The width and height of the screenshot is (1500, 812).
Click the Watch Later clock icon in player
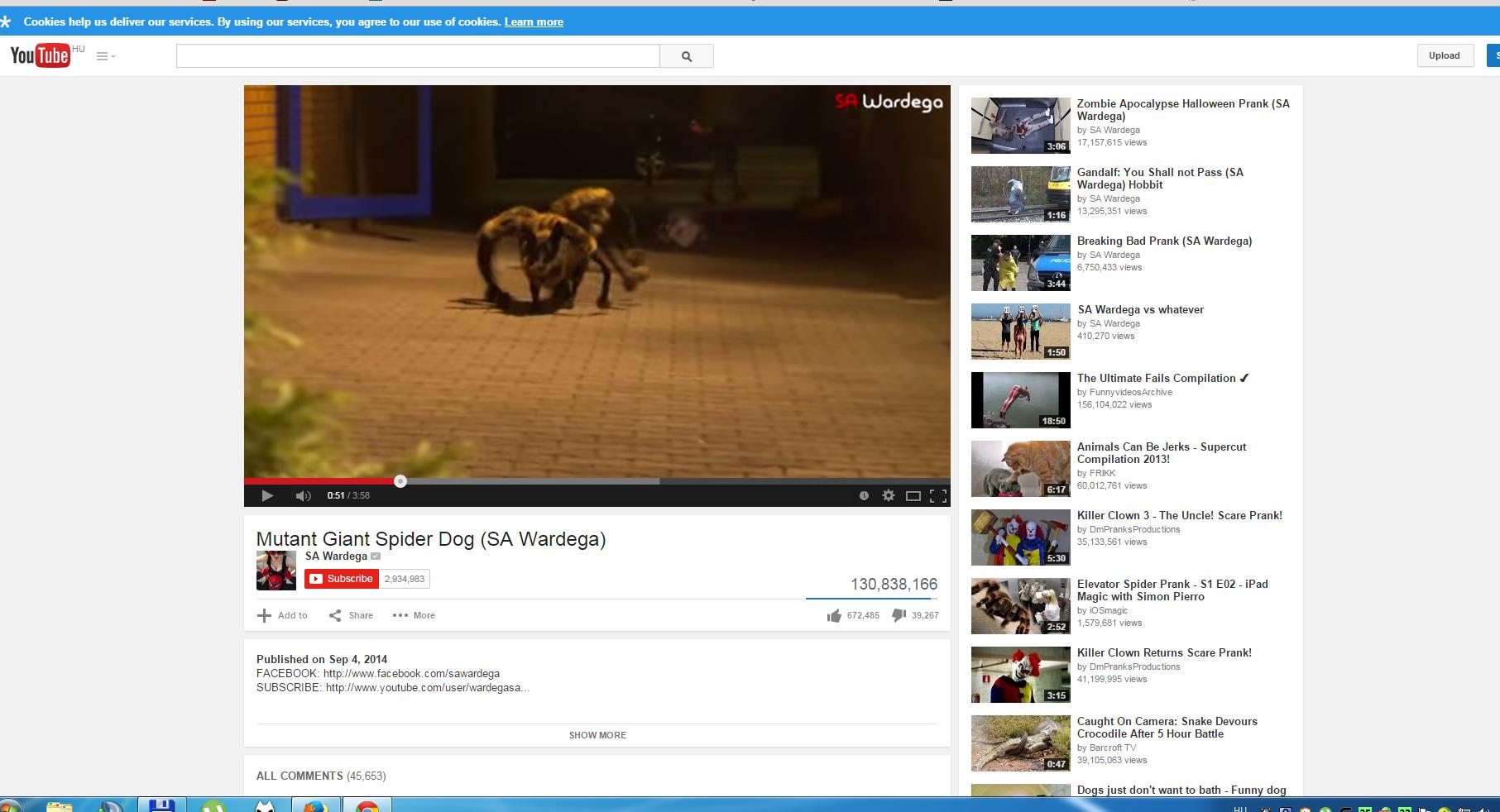(x=864, y=495)
